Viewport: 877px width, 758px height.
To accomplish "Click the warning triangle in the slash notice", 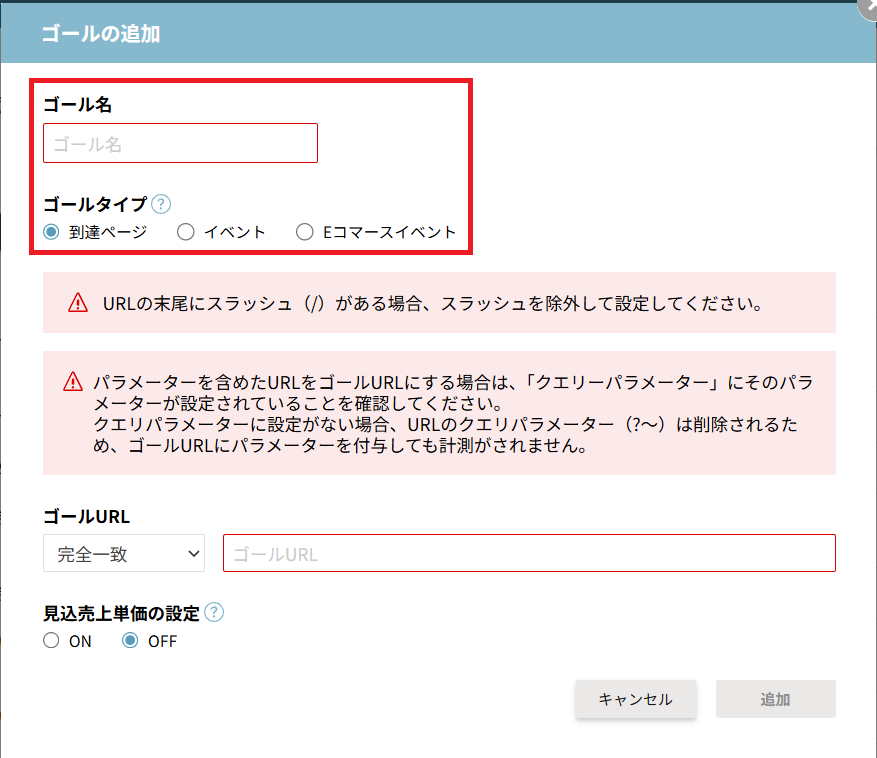I will [x=78, y=303].
